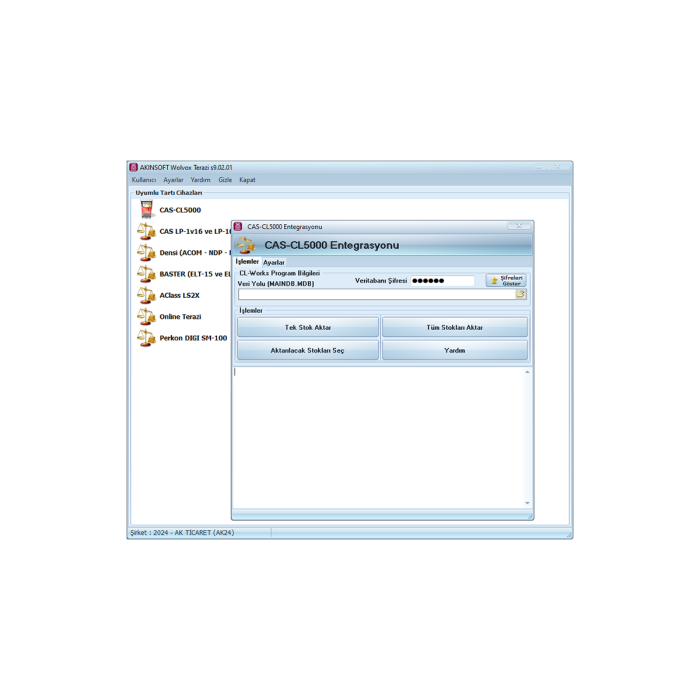Click the Şirket : 2024 - AK TİCARET status text
The height and width of the screenshot is (700, 700).
(182, 533)
